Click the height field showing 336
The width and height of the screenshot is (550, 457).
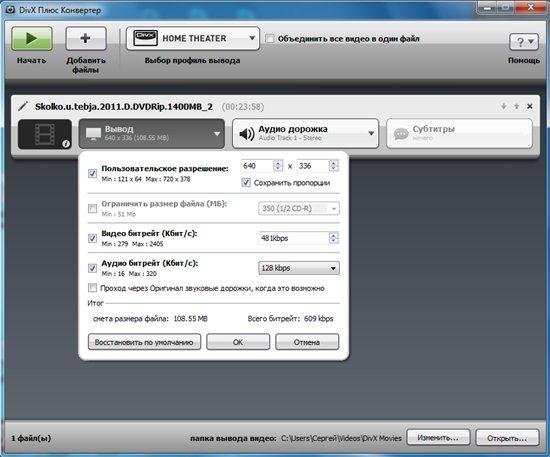tap(313, 166)
